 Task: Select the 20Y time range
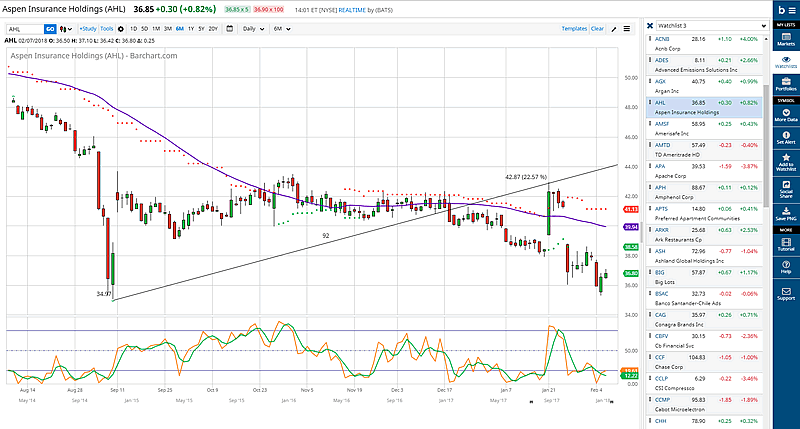point(213,29)
